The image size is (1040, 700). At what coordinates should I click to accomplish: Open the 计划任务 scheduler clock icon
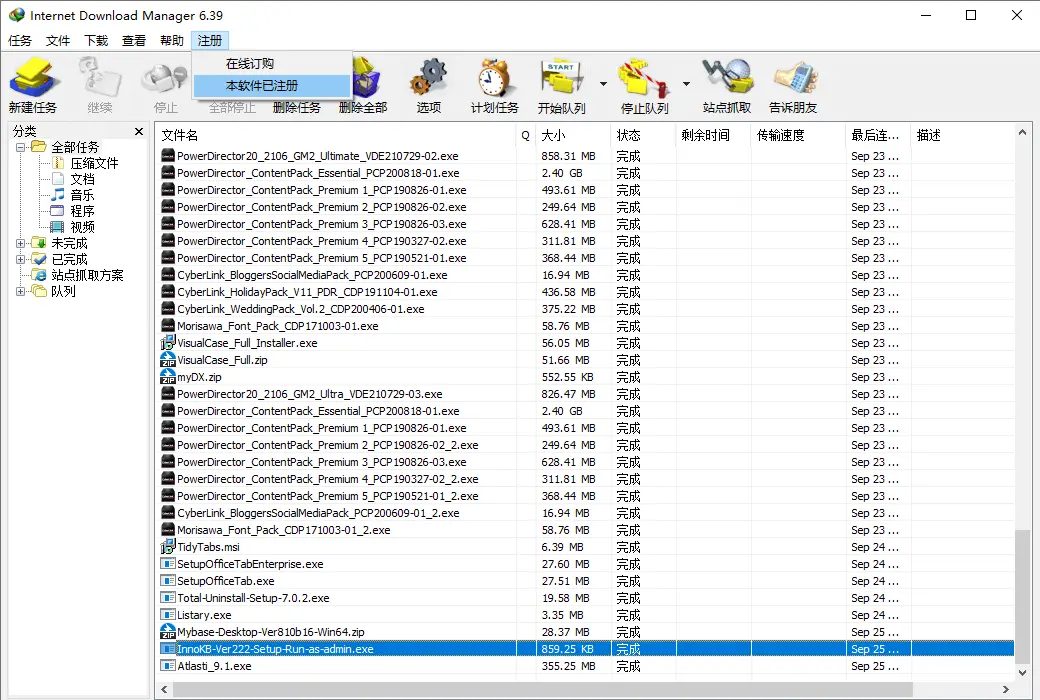(x=494, y=78)
